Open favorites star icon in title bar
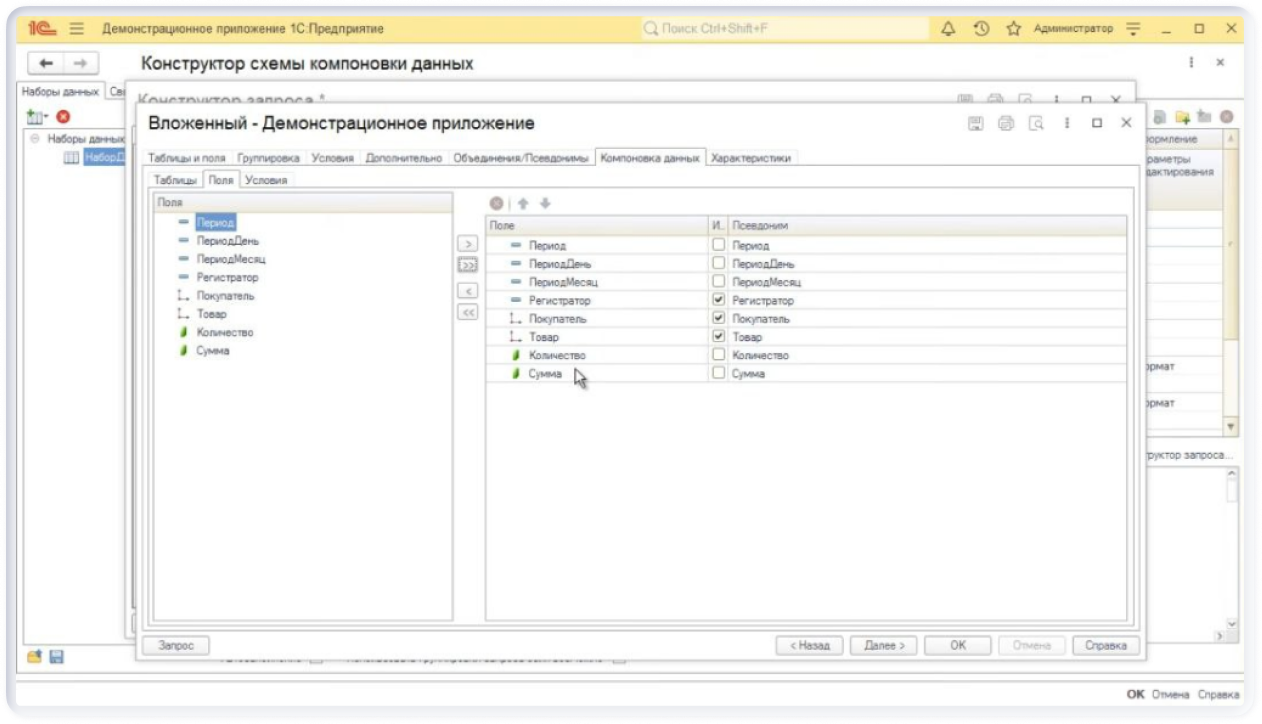The width and height of the screenshot is (1262, 724). click(1013, 29)
